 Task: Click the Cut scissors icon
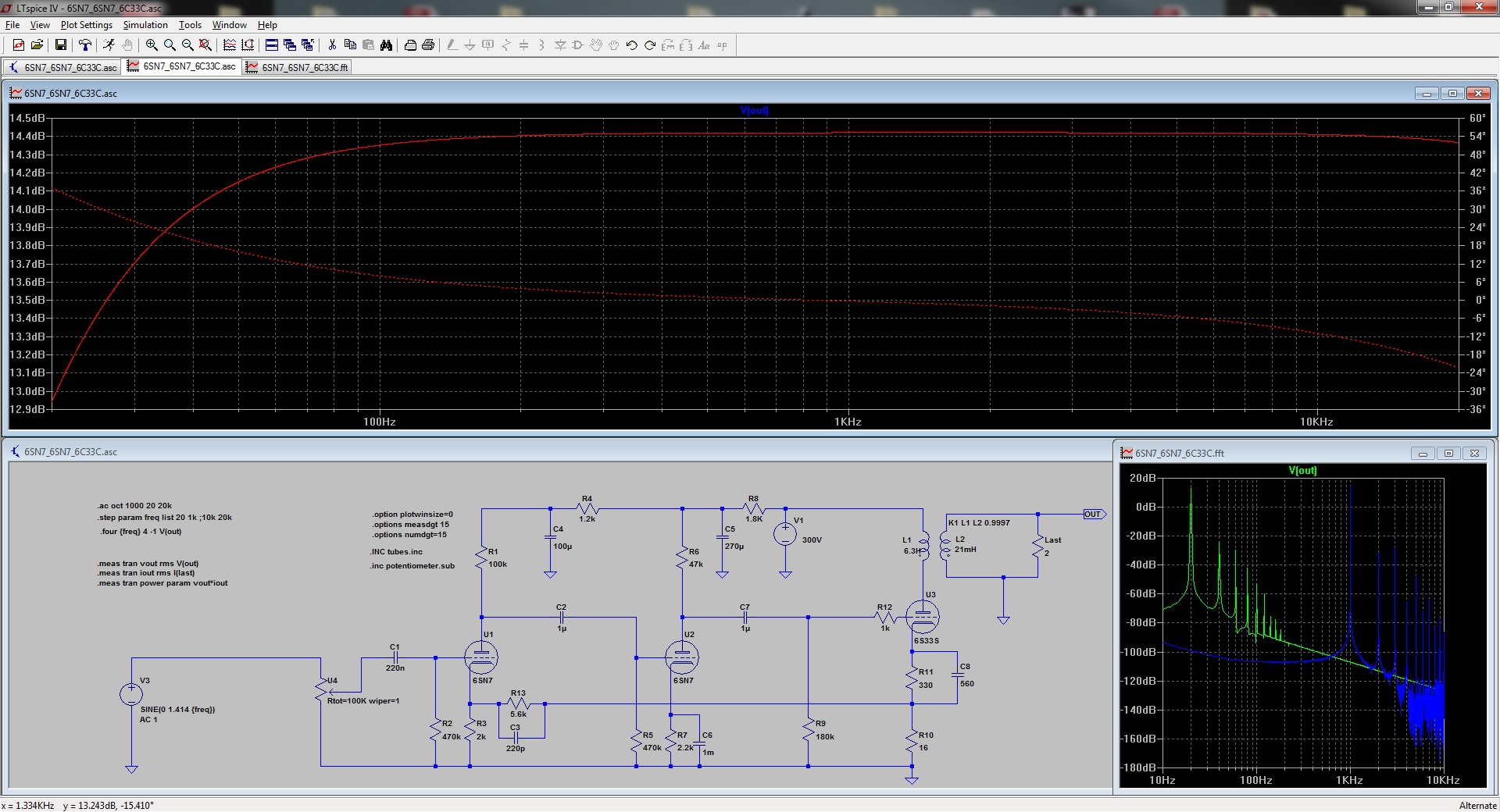pyautogui.click(x=332, y=45)
